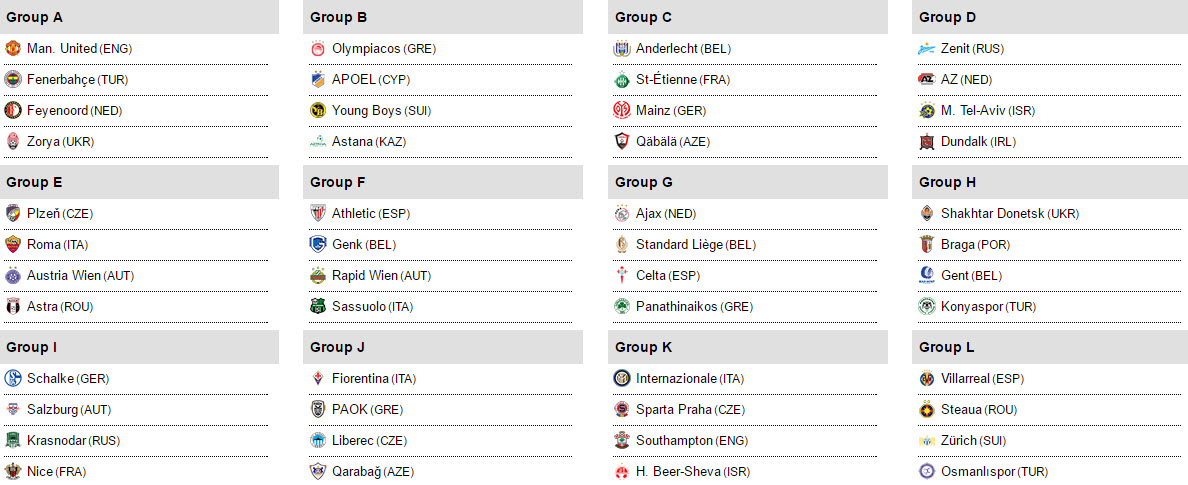
Task: Open the Young Boys team link
Action: coord(367,111)
